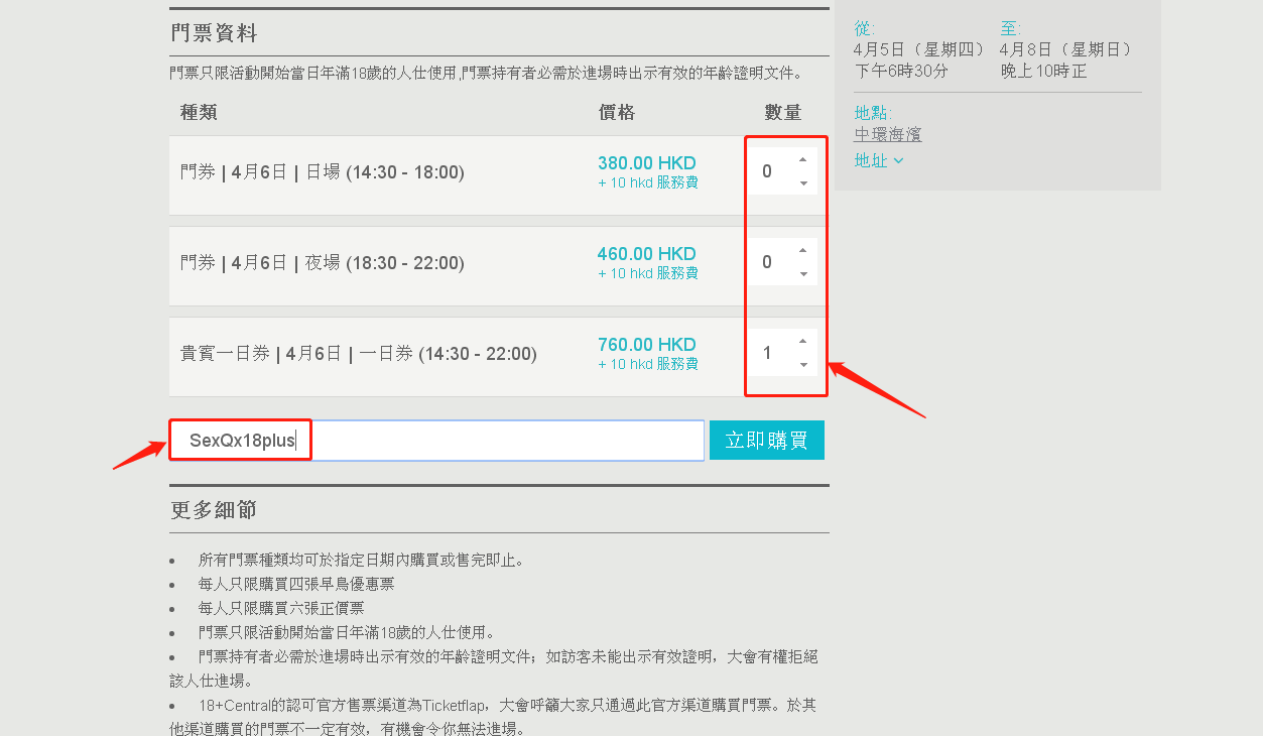This screenshot has width=1263, height=736.
Task: Select the 貴賓一日券 (14:30 - 22:00) row label
Action: [x=358, y=354]
